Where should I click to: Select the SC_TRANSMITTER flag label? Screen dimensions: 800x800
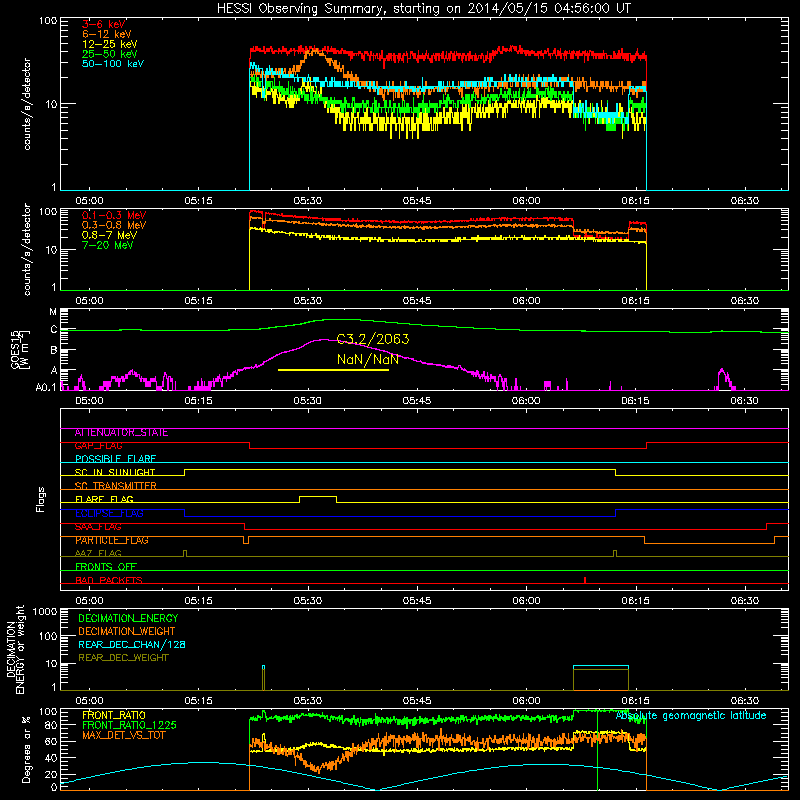point(115,486)
